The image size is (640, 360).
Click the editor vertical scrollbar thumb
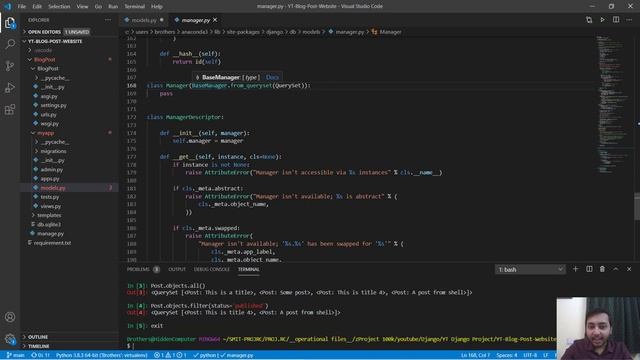637,206
